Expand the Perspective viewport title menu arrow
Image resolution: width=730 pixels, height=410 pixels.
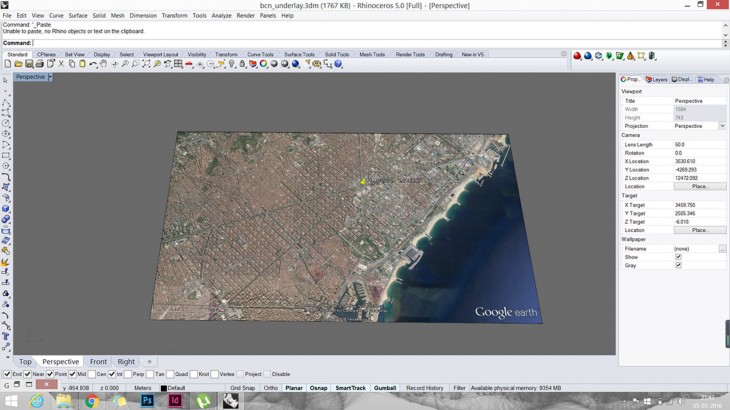pyautogui.click(x=50, y=77)
